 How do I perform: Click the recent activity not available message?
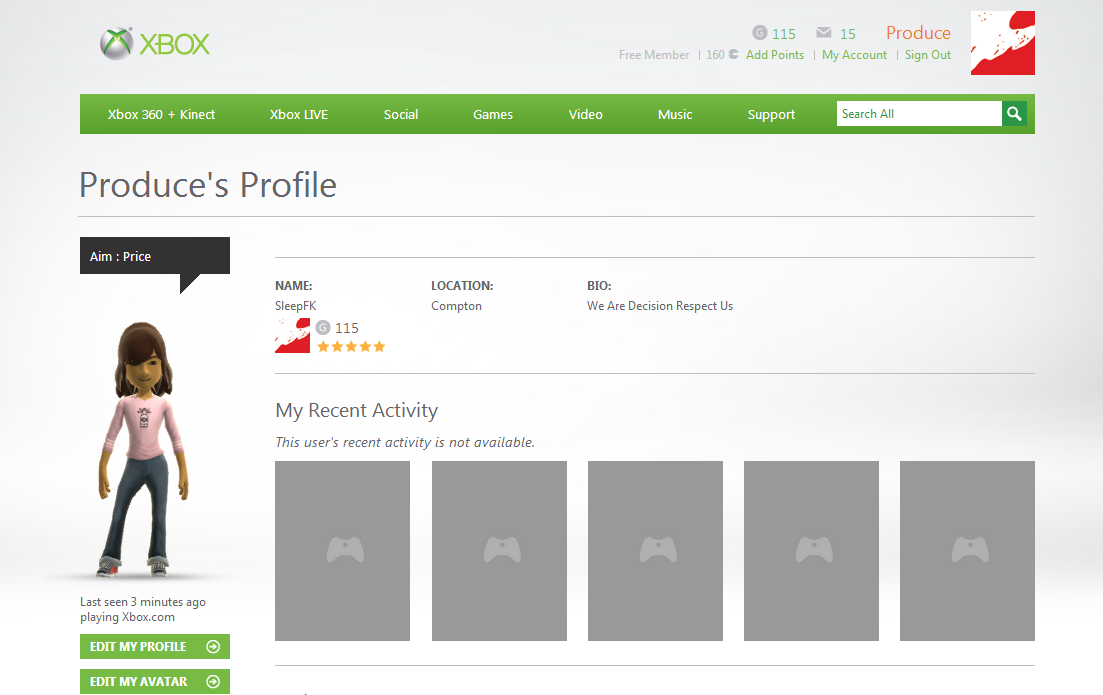click(x=405, y=442)
